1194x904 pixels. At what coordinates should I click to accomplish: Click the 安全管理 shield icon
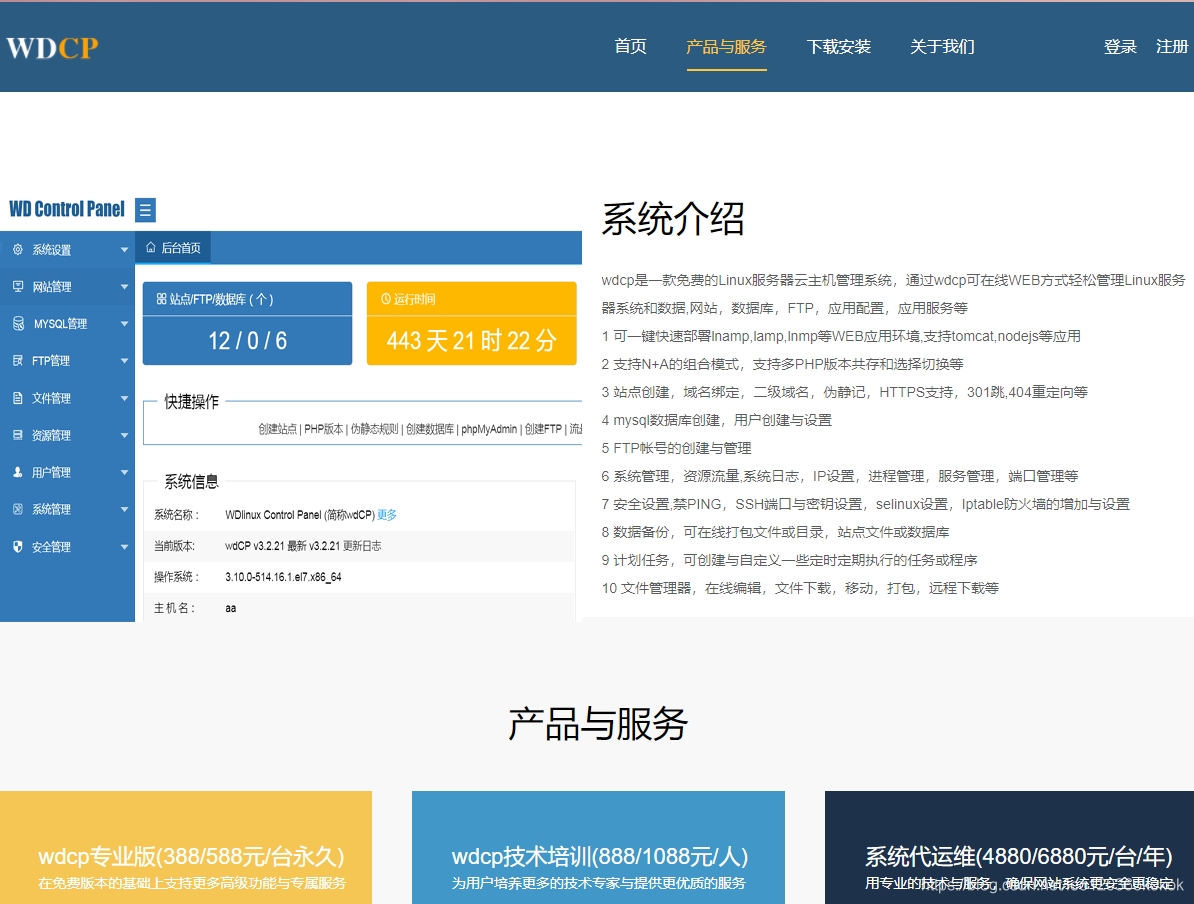point(18,546)
